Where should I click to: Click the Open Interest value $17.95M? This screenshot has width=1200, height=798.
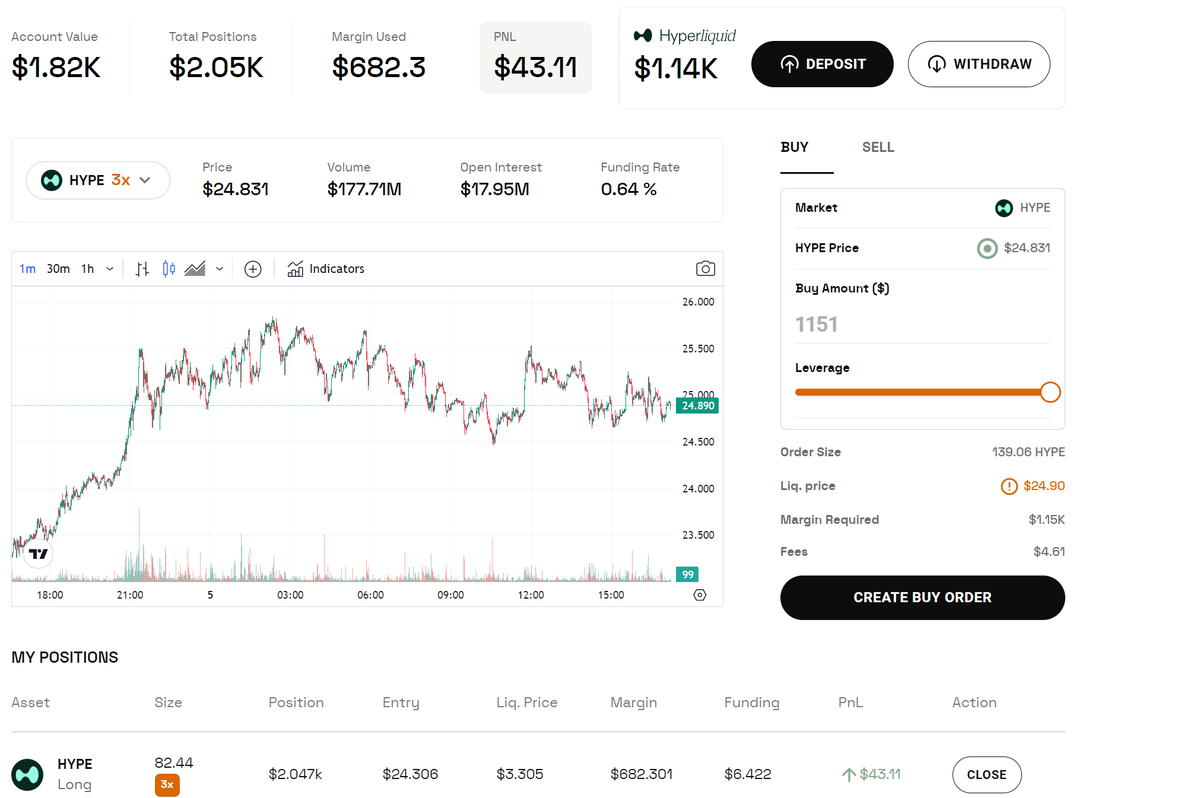[x=495, y=189]
